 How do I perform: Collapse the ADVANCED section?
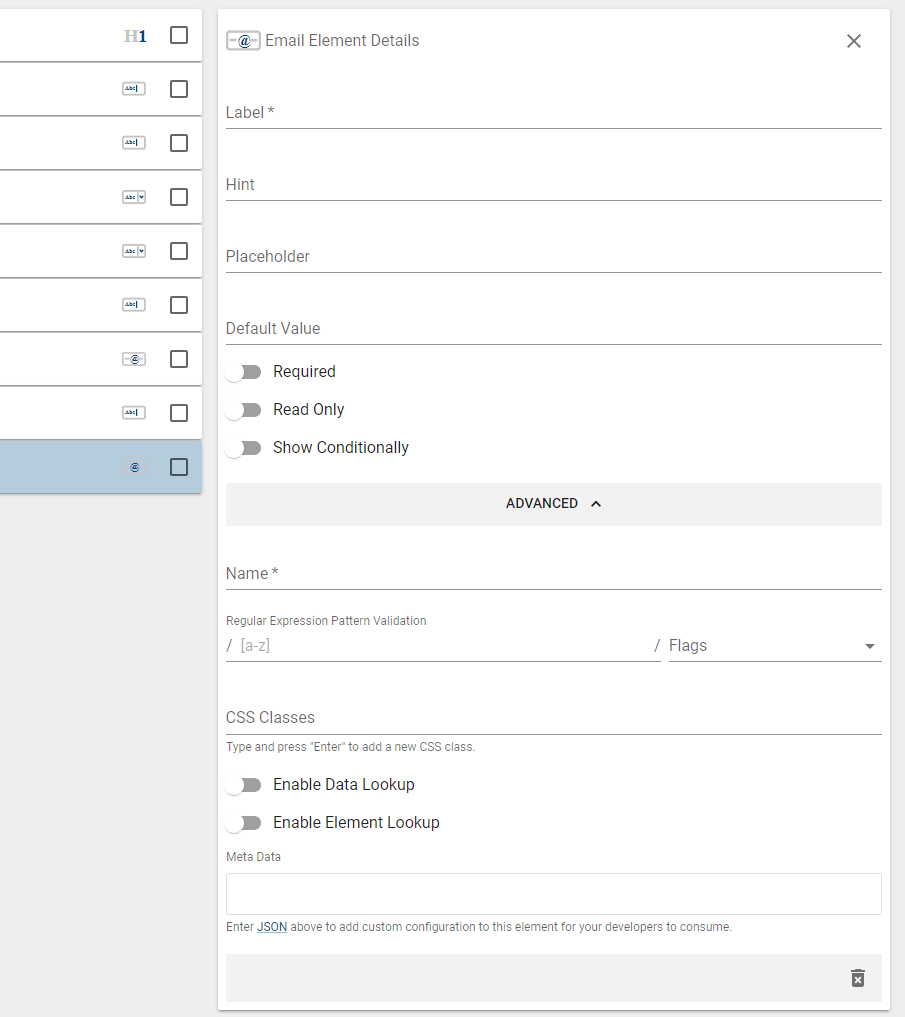tap(553, 504)
